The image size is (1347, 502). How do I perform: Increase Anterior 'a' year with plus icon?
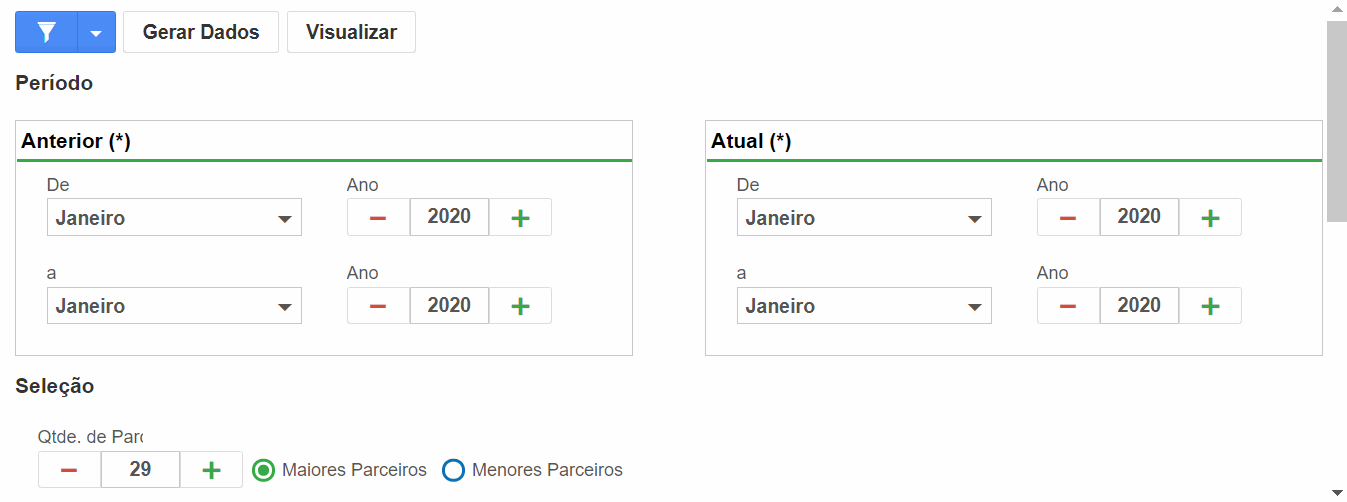(520, 306)
